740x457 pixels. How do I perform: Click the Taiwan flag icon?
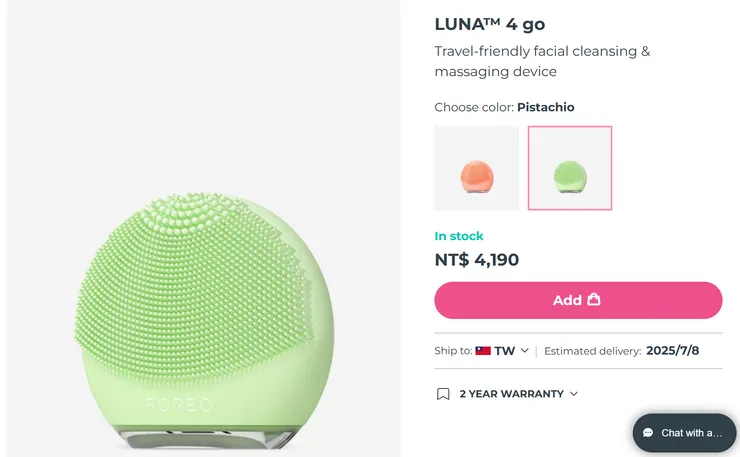pos(483,351)
